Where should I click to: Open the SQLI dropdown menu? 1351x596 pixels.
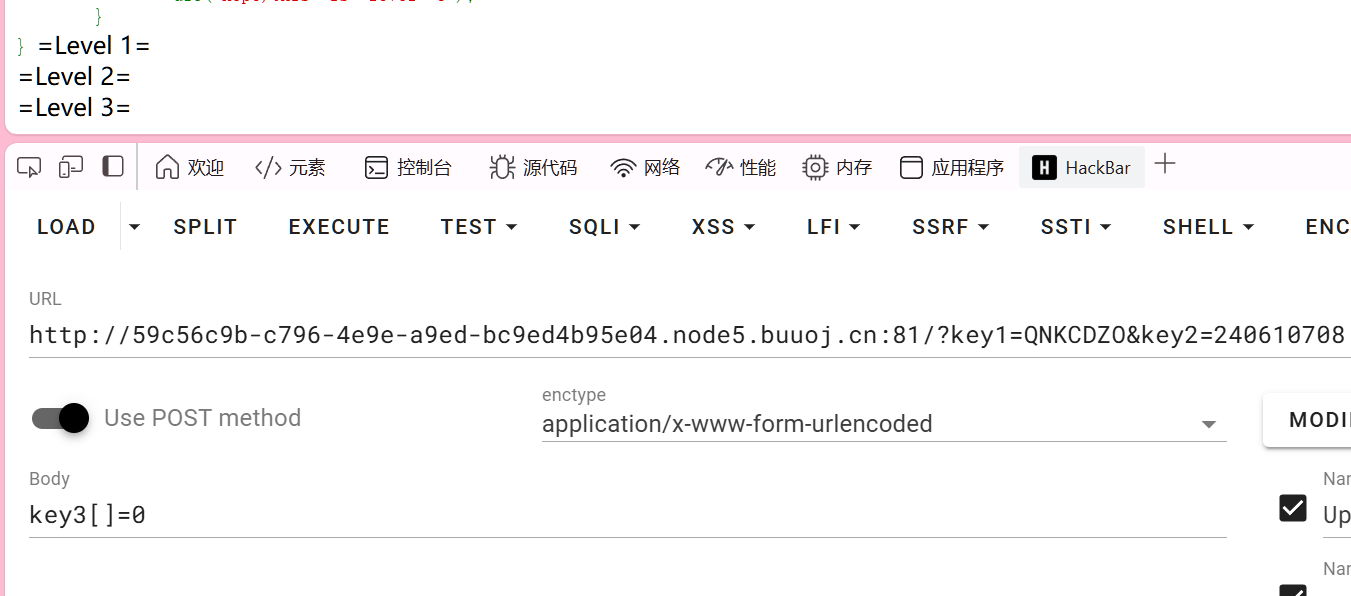click(606, 227)
